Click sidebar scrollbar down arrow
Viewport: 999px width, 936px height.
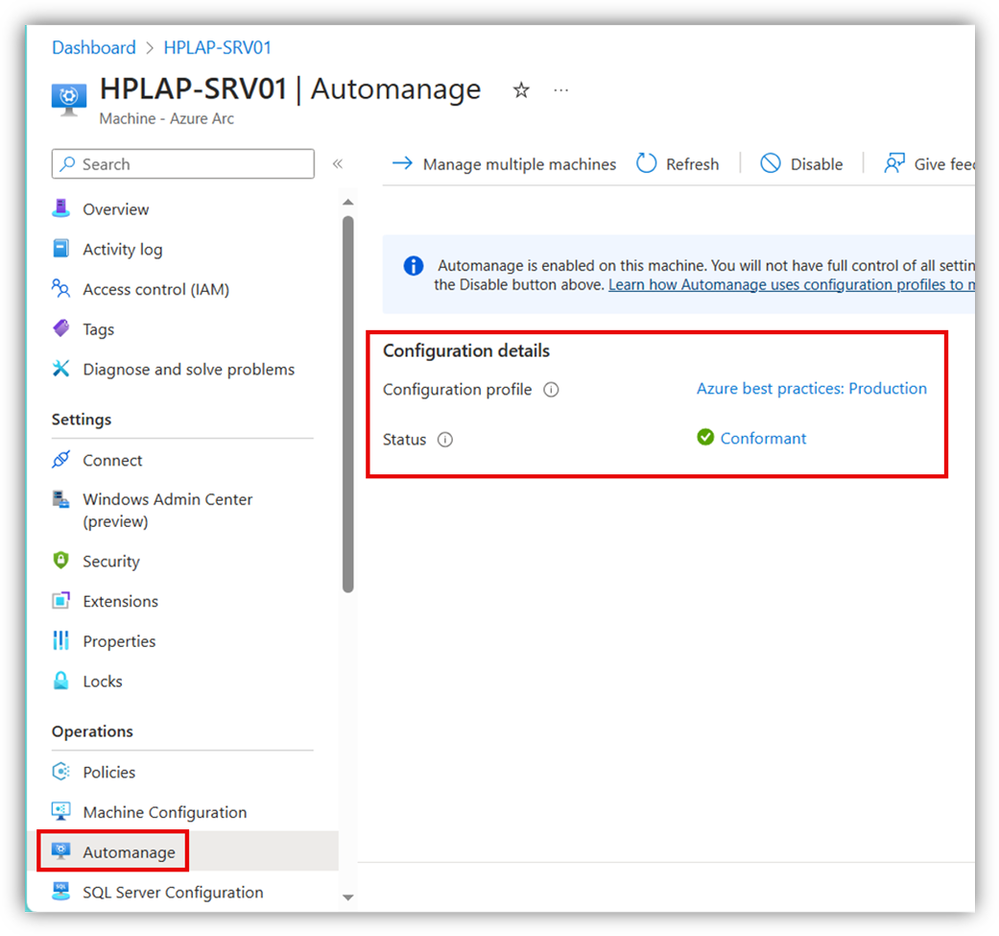(x=348, y=897)
